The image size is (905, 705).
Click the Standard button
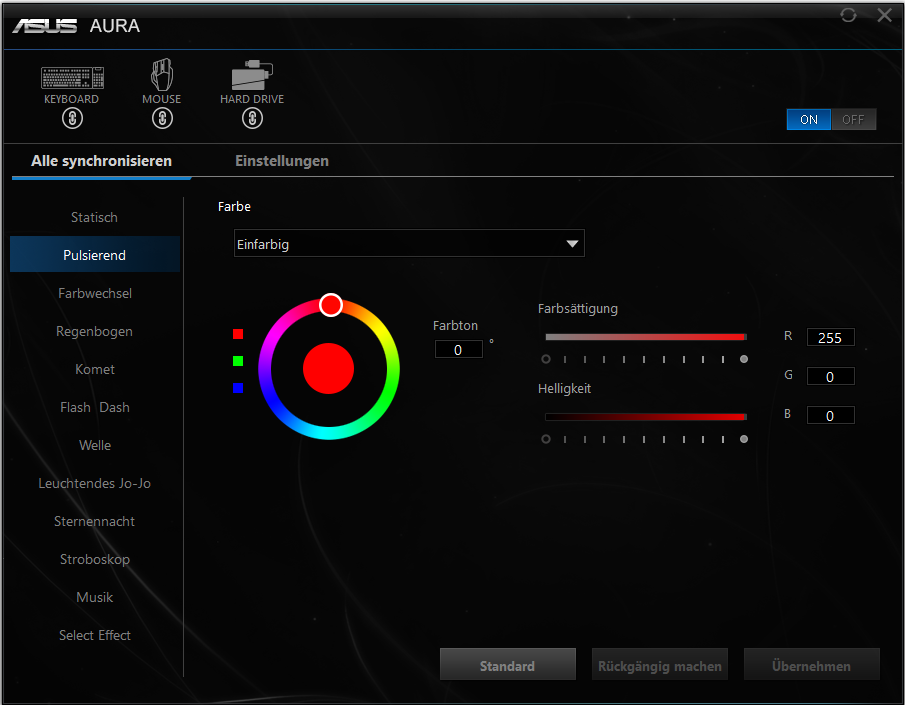click(x=507, y=665)
